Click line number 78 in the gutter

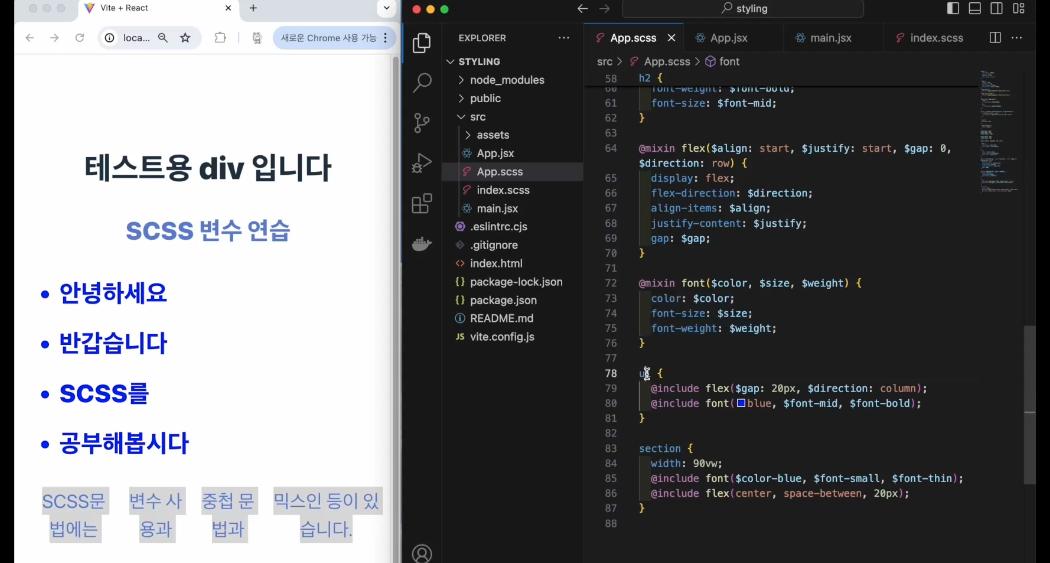click(611, 374)
